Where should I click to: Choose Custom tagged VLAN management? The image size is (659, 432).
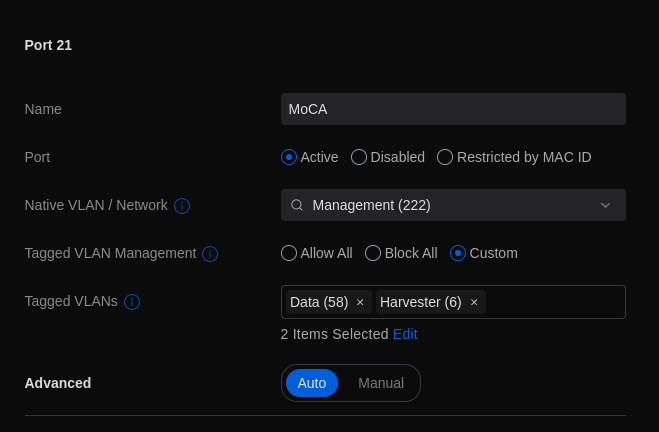(x=458, y=253)
